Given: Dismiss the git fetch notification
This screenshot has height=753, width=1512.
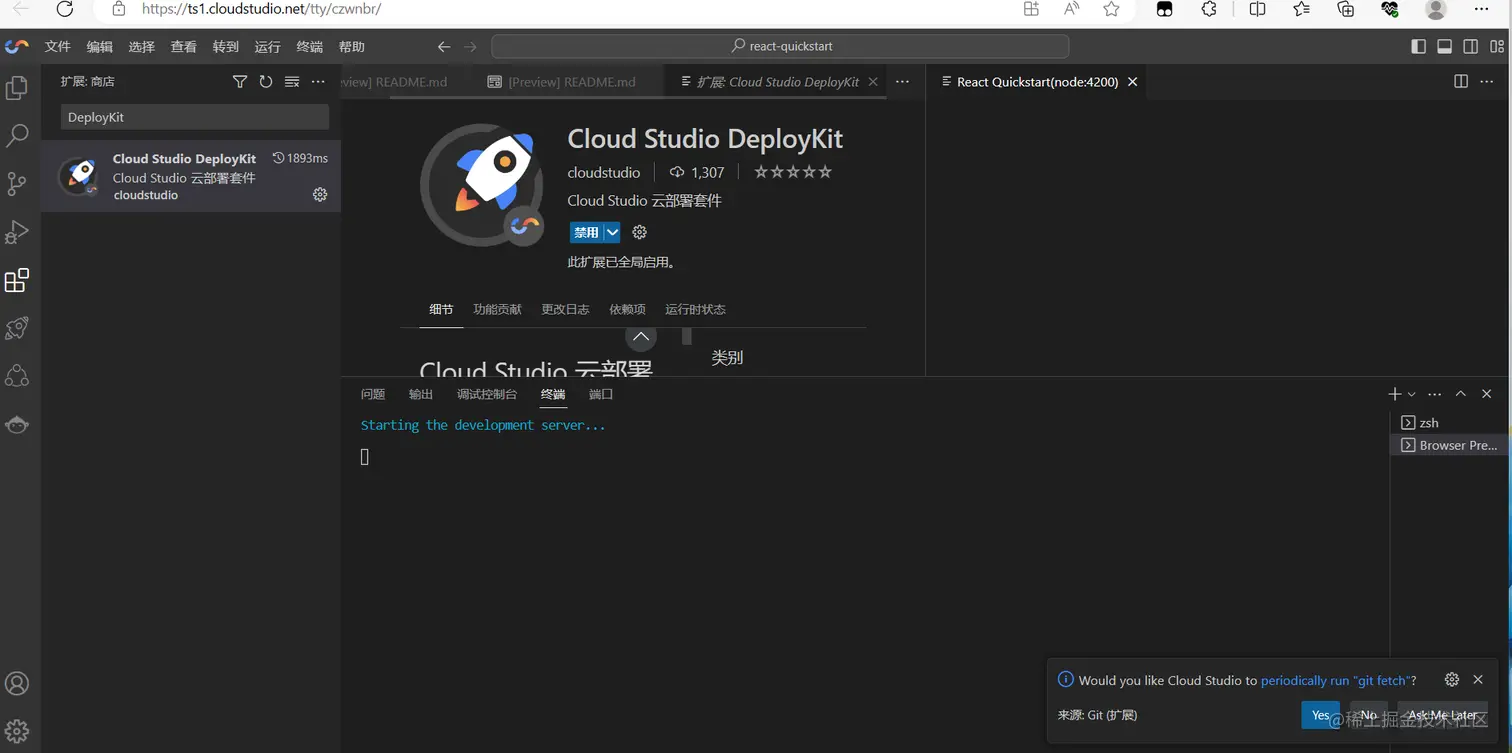Looking at the screenshot, I should point(1478,679).
